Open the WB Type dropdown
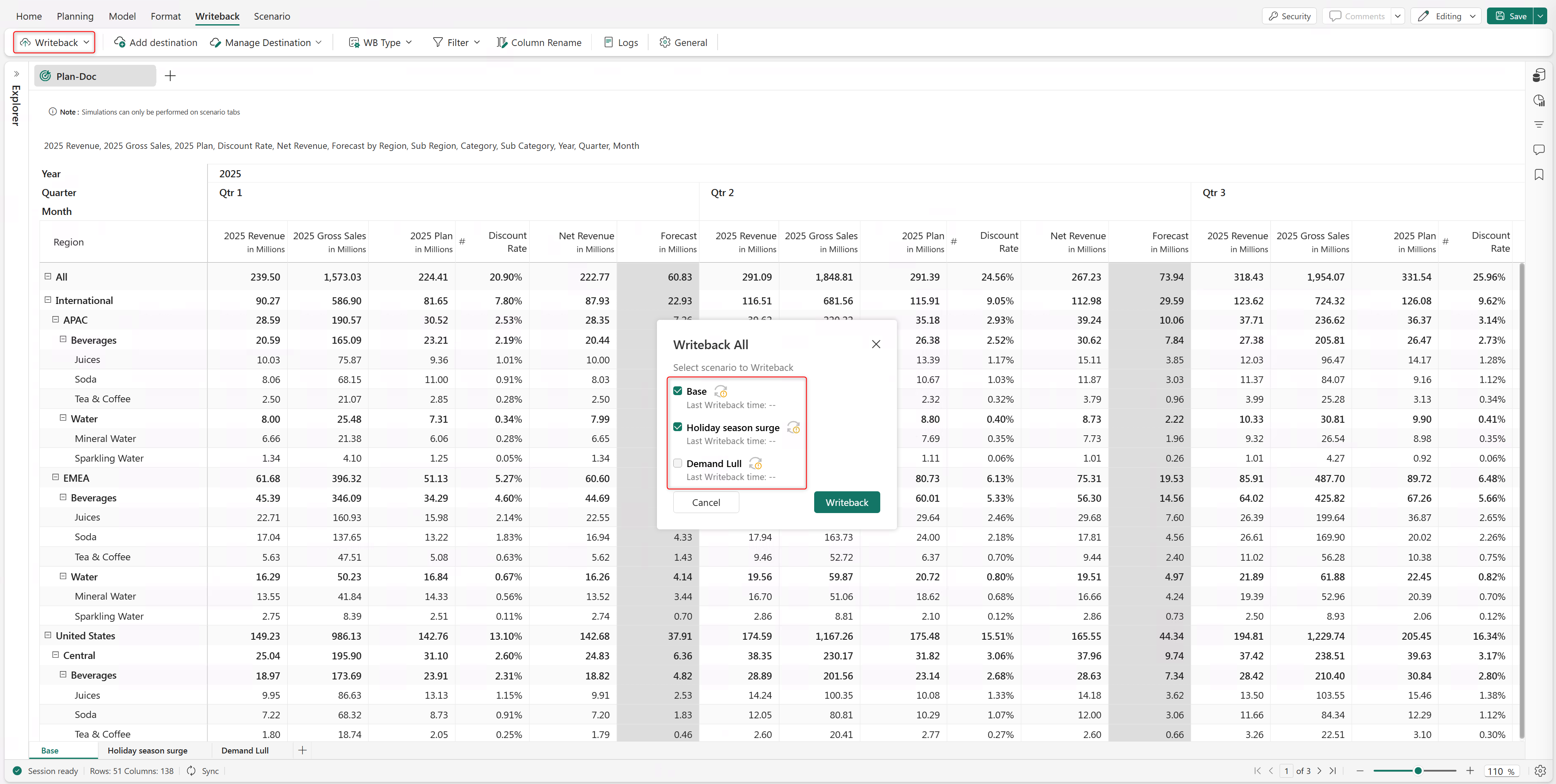 click(381, 42)
